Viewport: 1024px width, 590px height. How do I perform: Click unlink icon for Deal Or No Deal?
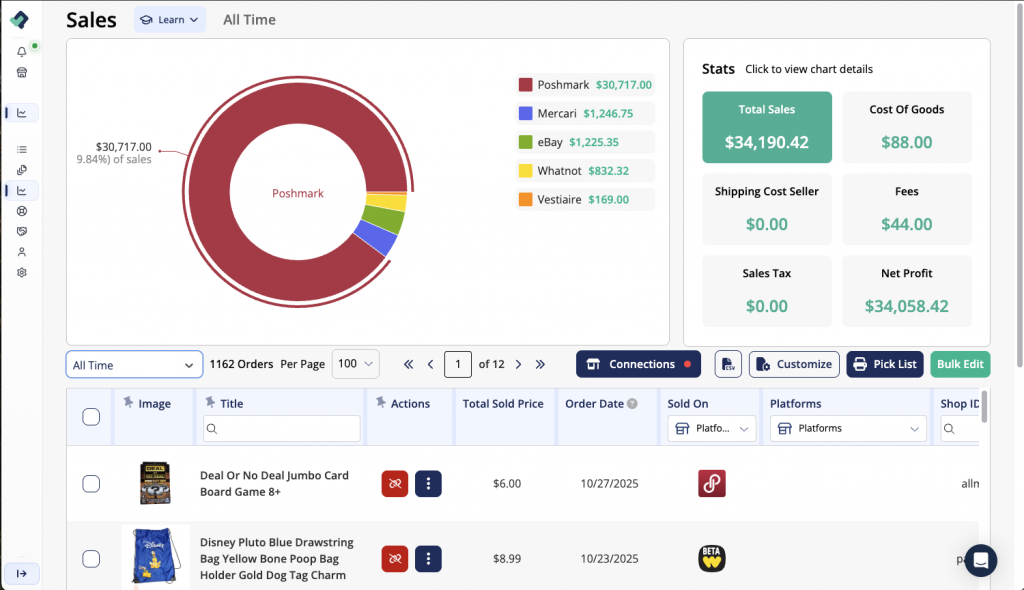pyautogui.click(x=395, y=484)
